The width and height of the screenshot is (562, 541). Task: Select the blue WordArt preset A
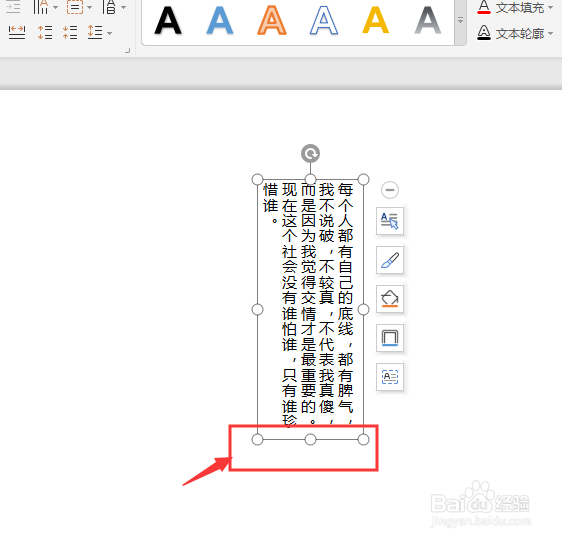(x=220, y=21)
